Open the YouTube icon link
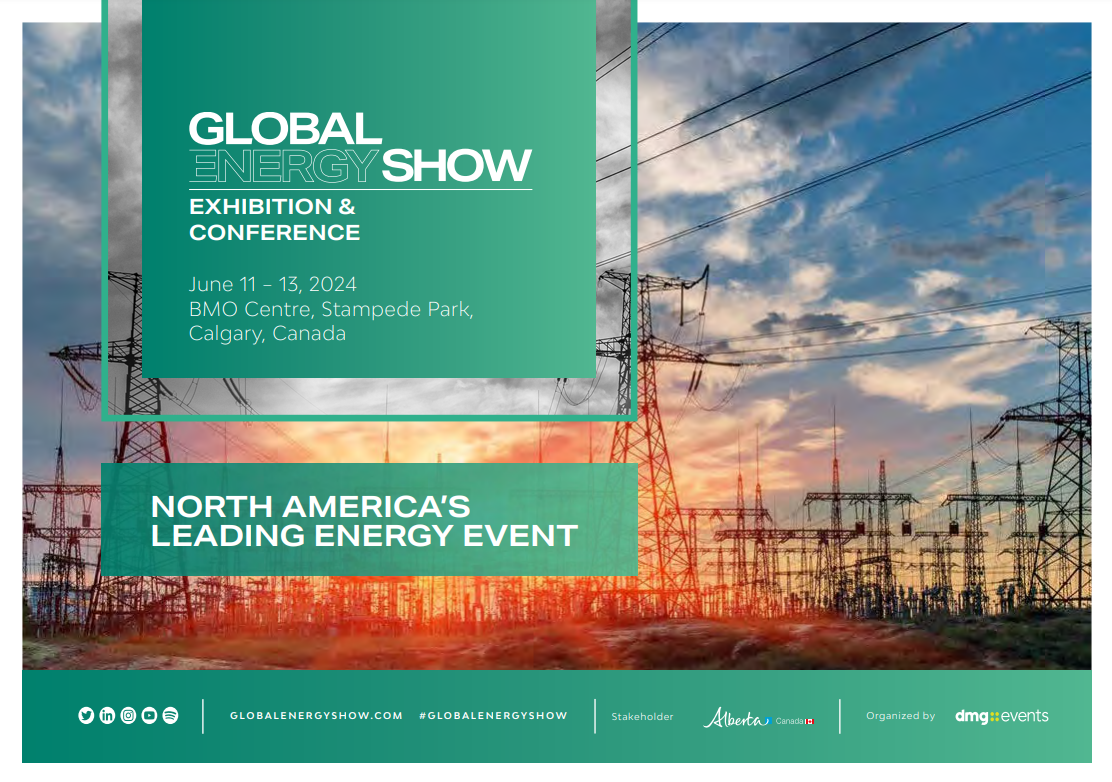 coord(149,715)
